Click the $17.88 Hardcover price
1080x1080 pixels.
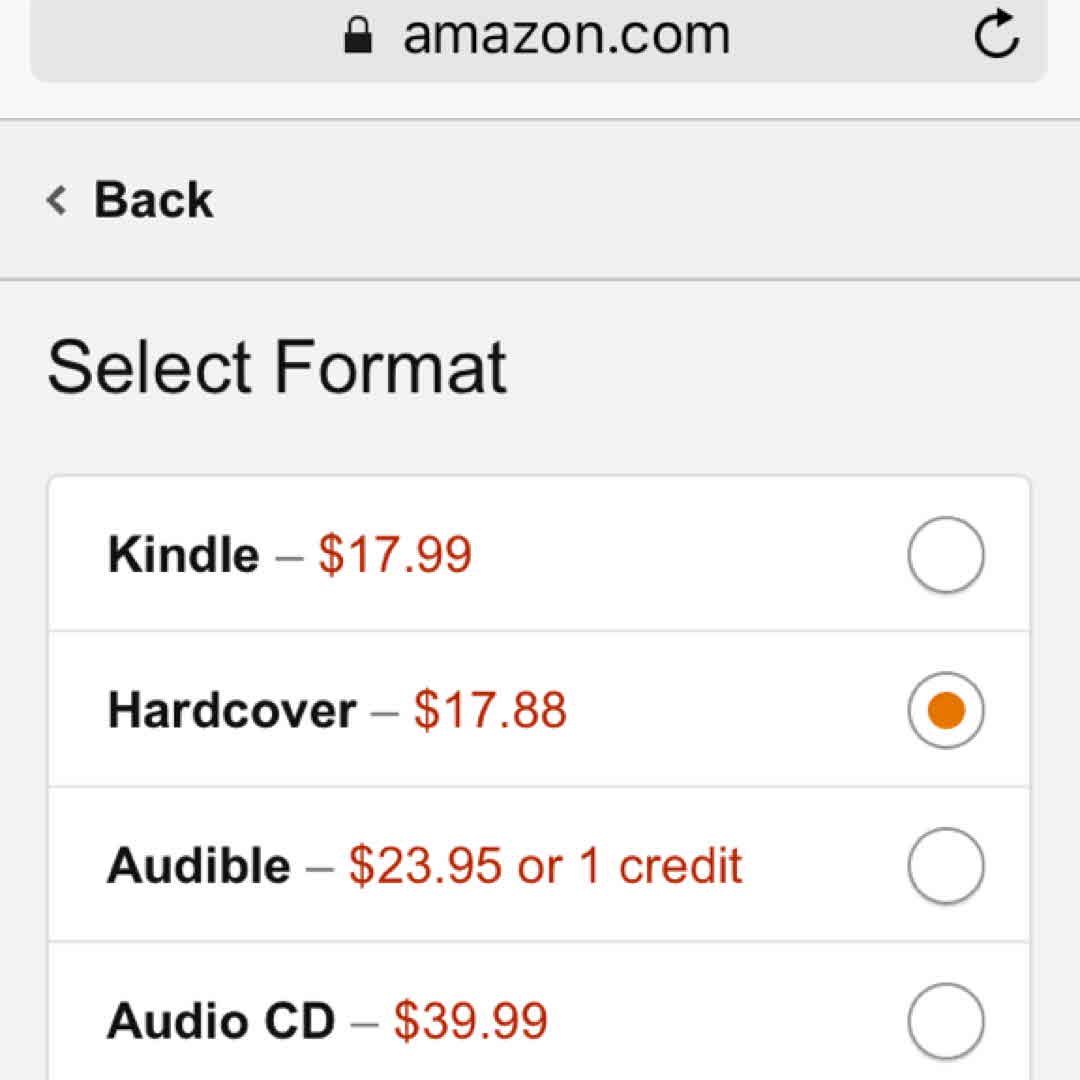[x=490, y=711]
